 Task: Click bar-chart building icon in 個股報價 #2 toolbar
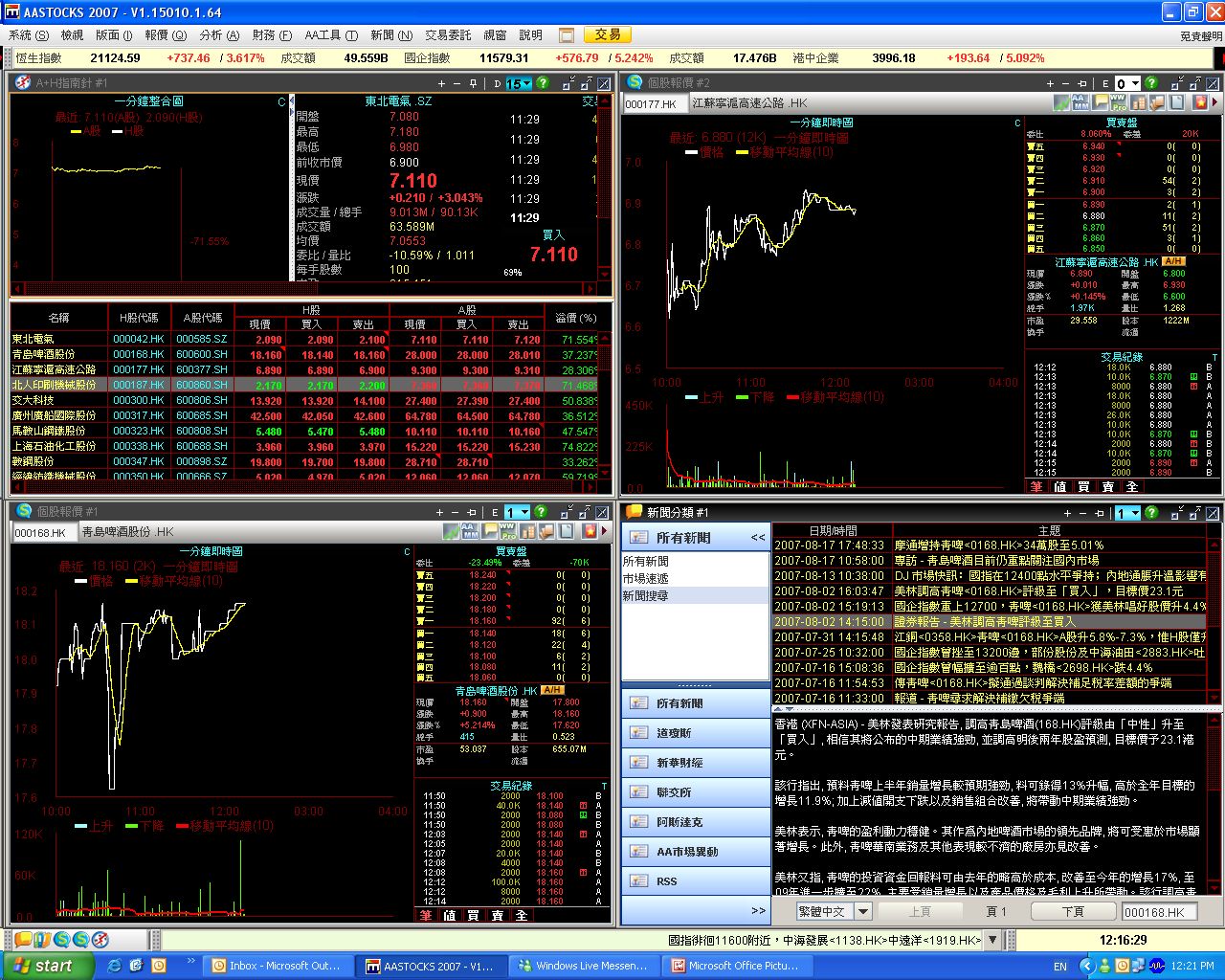(x=1138, y=101)
